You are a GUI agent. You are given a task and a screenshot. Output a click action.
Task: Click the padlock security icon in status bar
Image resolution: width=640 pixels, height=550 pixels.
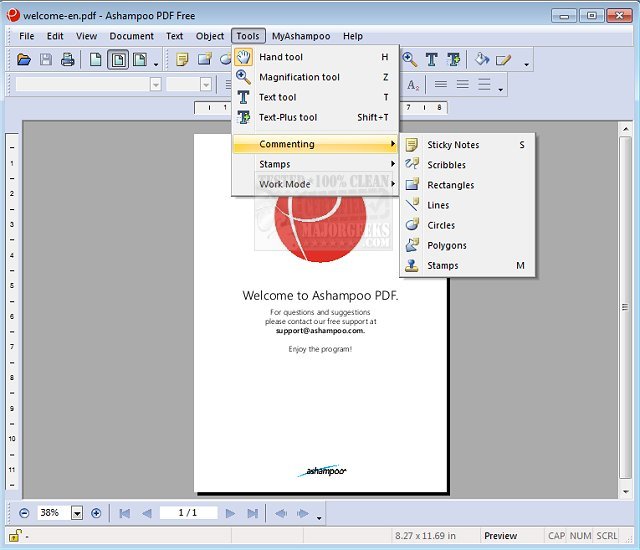15,536
